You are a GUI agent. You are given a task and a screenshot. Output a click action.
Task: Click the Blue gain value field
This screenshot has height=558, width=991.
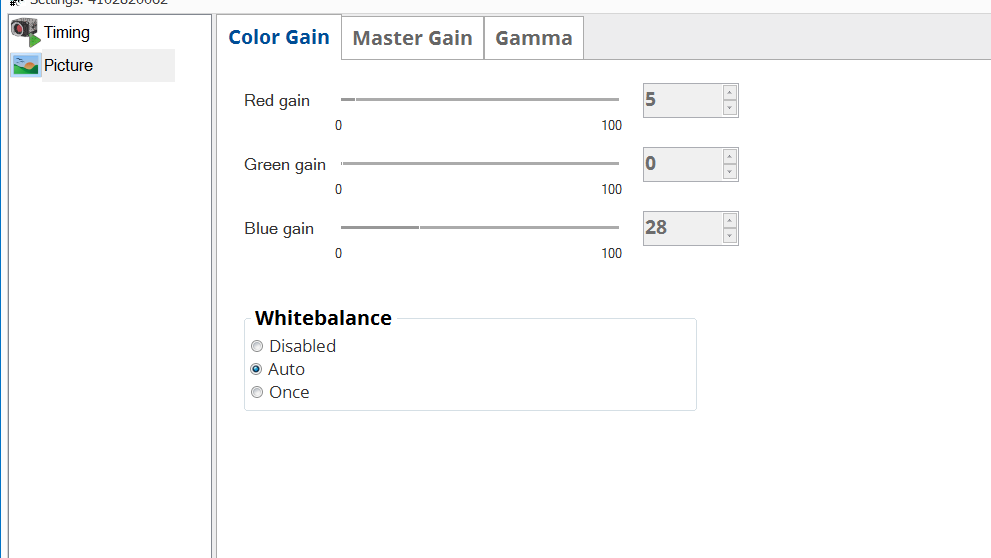682,228
